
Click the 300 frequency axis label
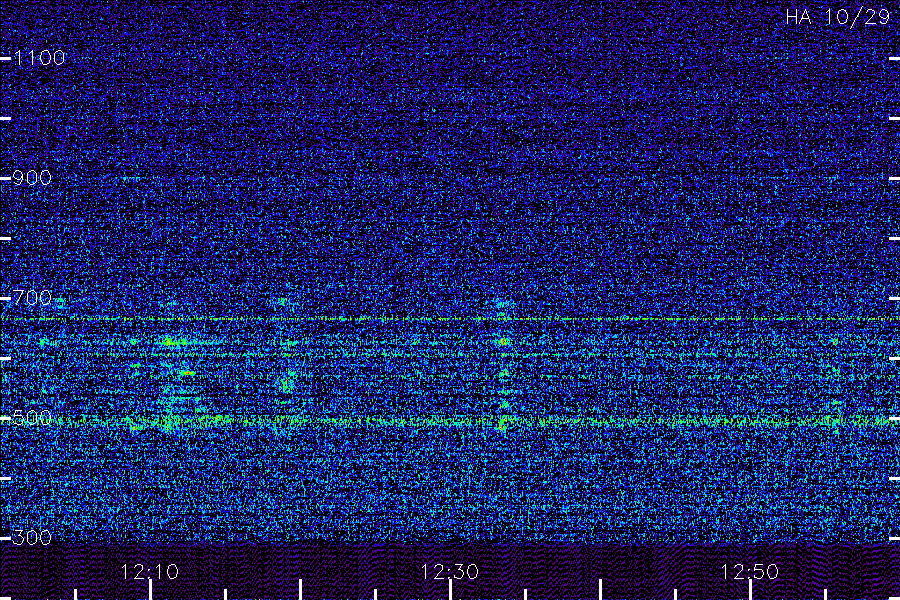[32, 538]
